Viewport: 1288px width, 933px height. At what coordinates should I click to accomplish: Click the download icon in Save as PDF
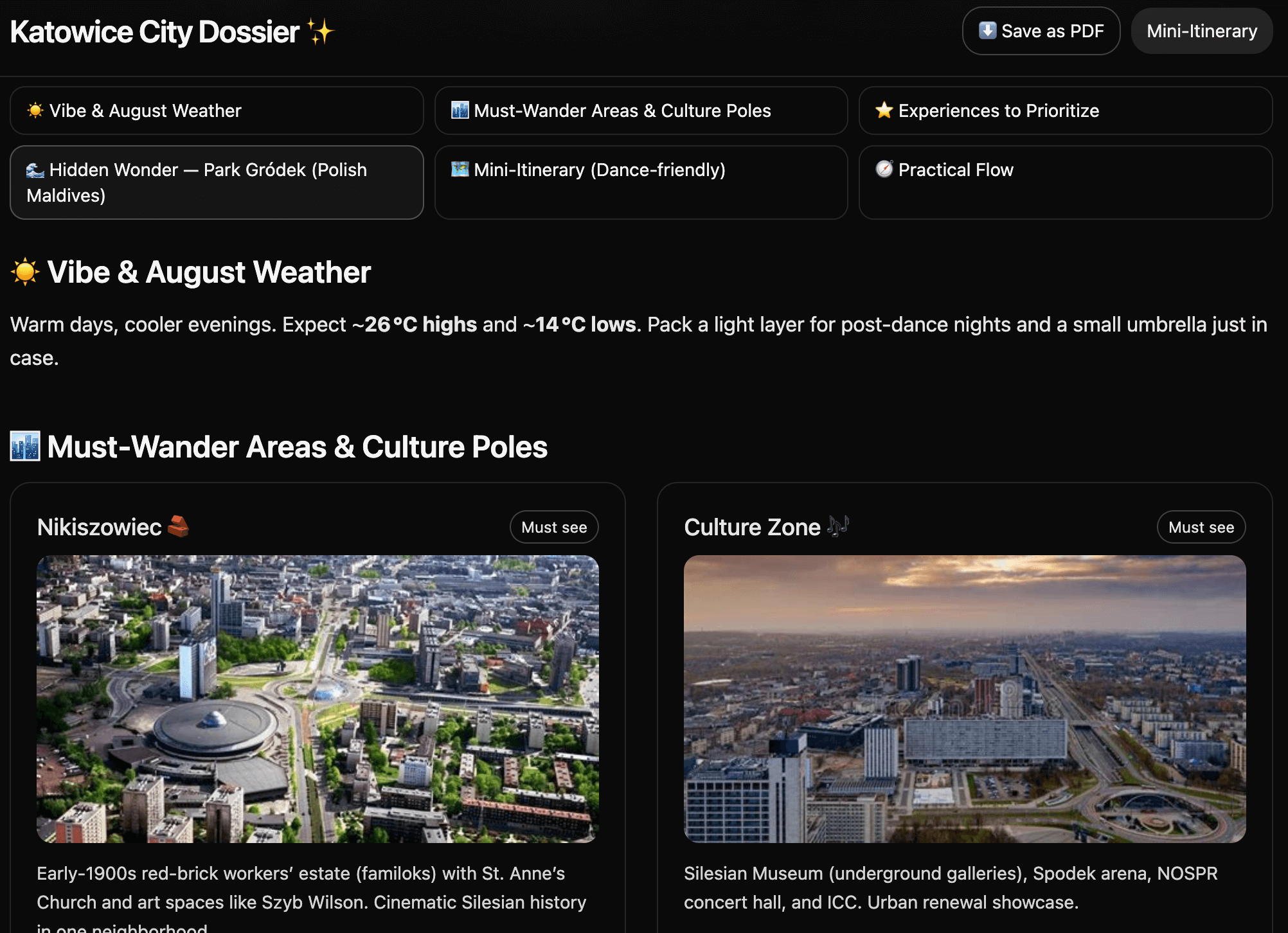point(987,30)
